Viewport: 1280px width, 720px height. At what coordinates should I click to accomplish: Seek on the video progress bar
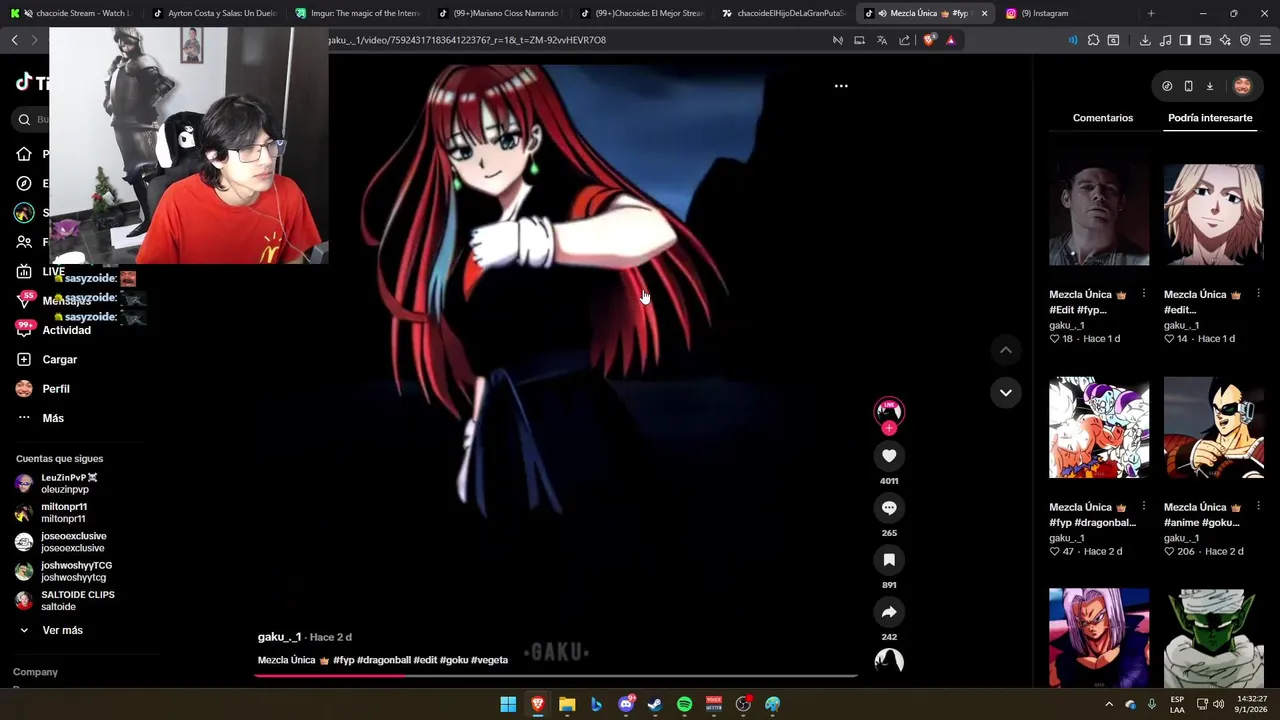[x=556, y=676]
